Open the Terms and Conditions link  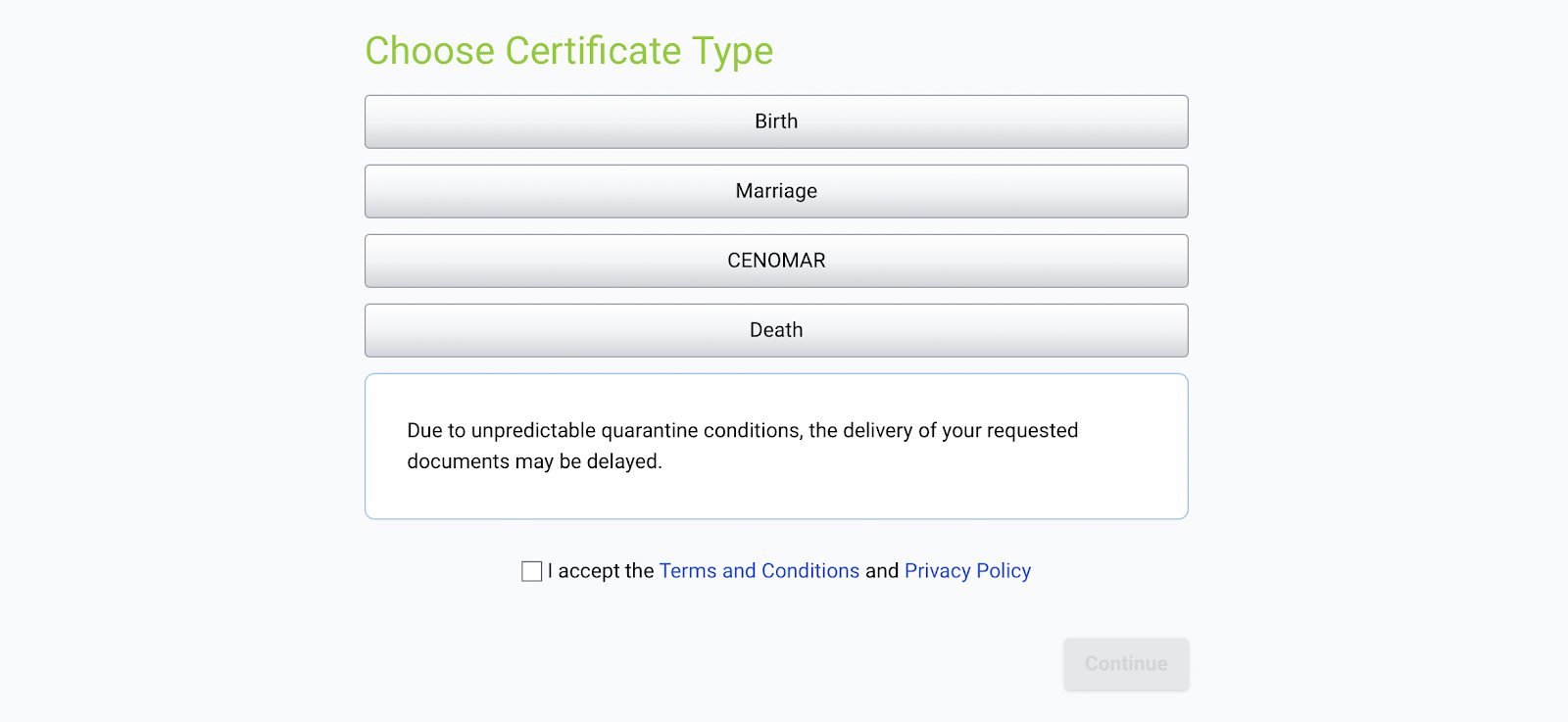[x=759, y=571]
